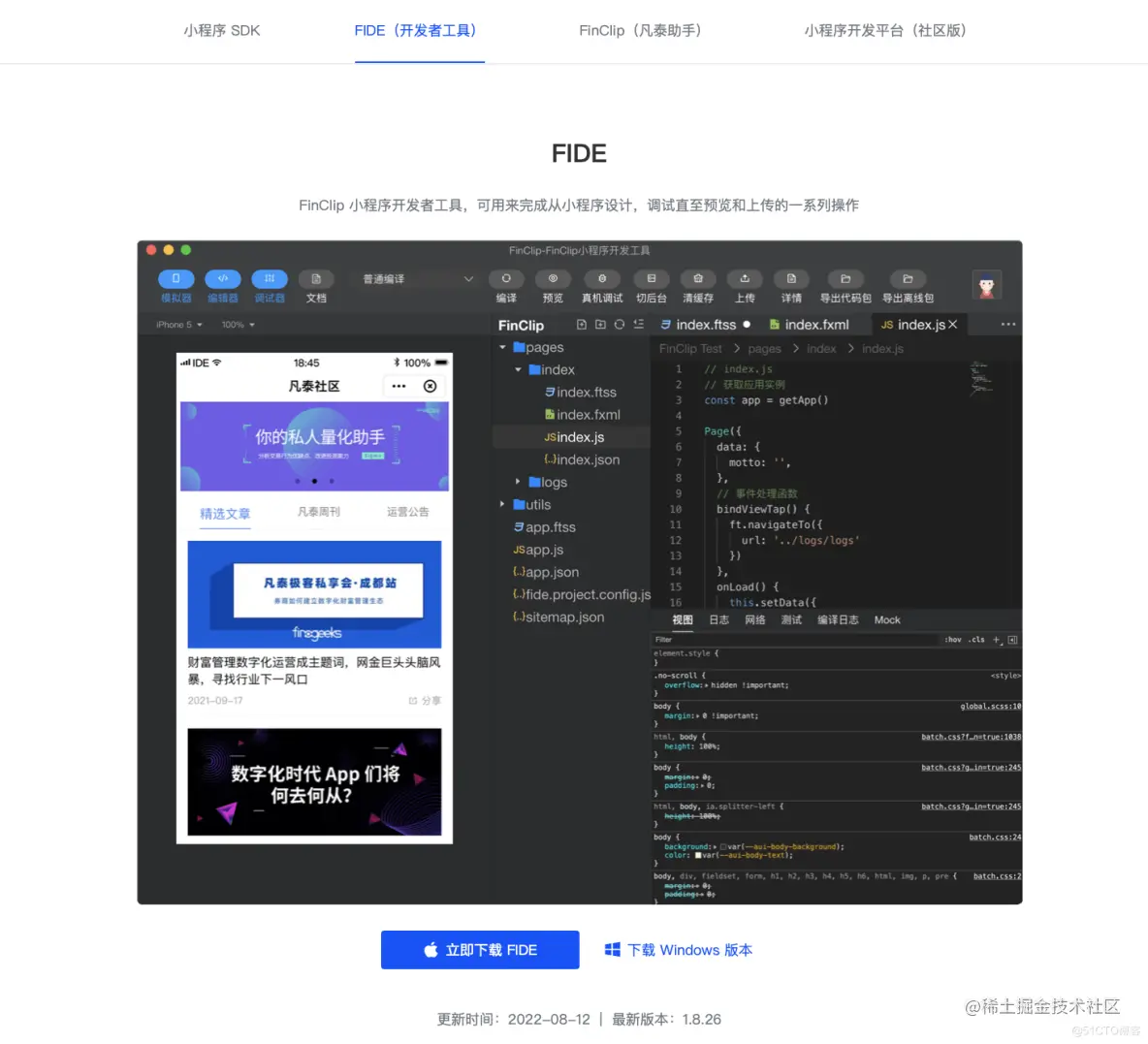This screenshot has height=1044, width=1148.
Task: Open the user avatar profile
Action: (x=986, y=285)
